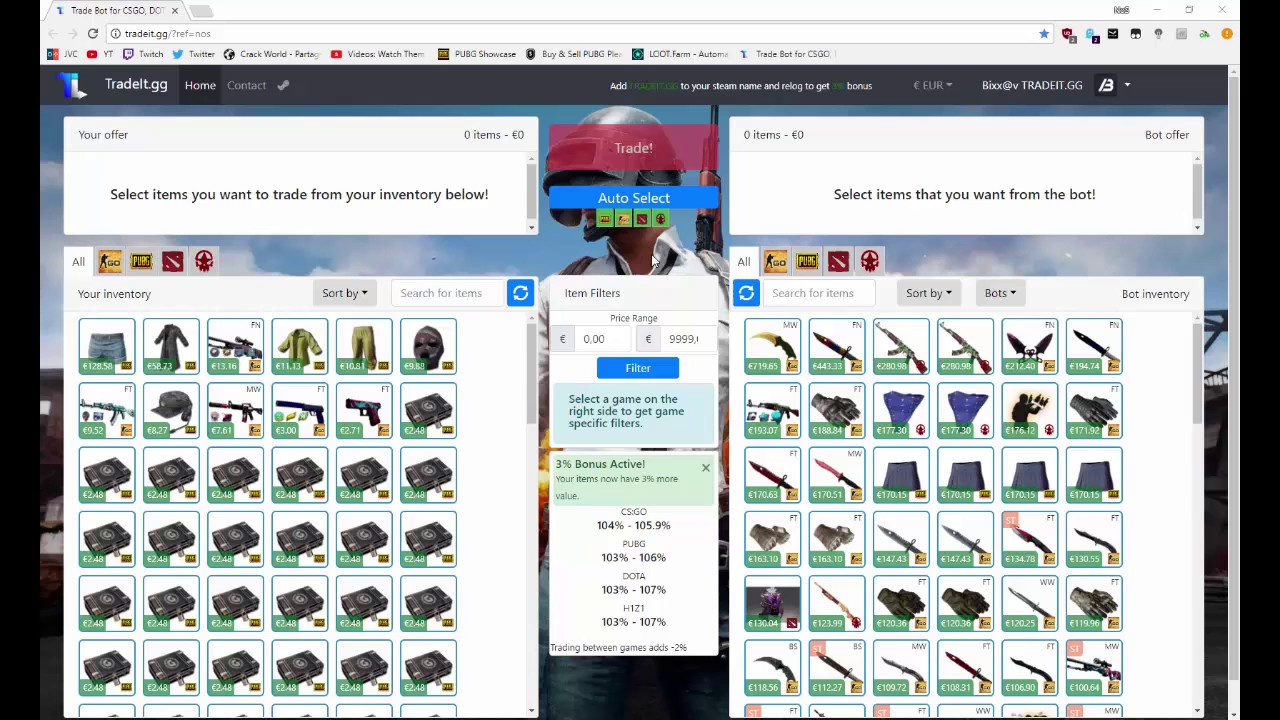This screenshot has width=1280, height=720.
Task: Open the PUBG Showcase bookmark
Action: coord(477,54)
